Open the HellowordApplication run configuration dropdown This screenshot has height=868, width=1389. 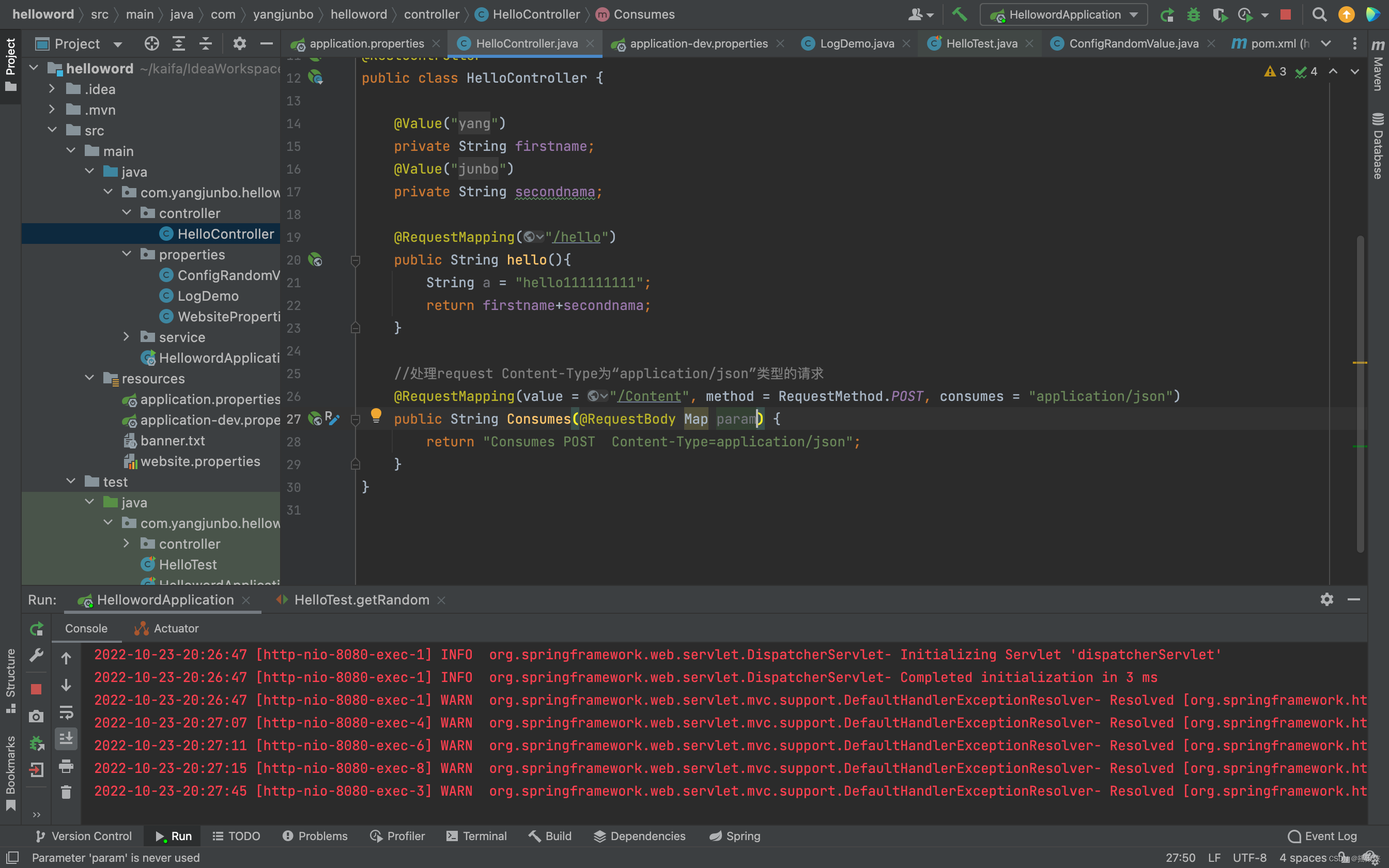coord(1064,14)
